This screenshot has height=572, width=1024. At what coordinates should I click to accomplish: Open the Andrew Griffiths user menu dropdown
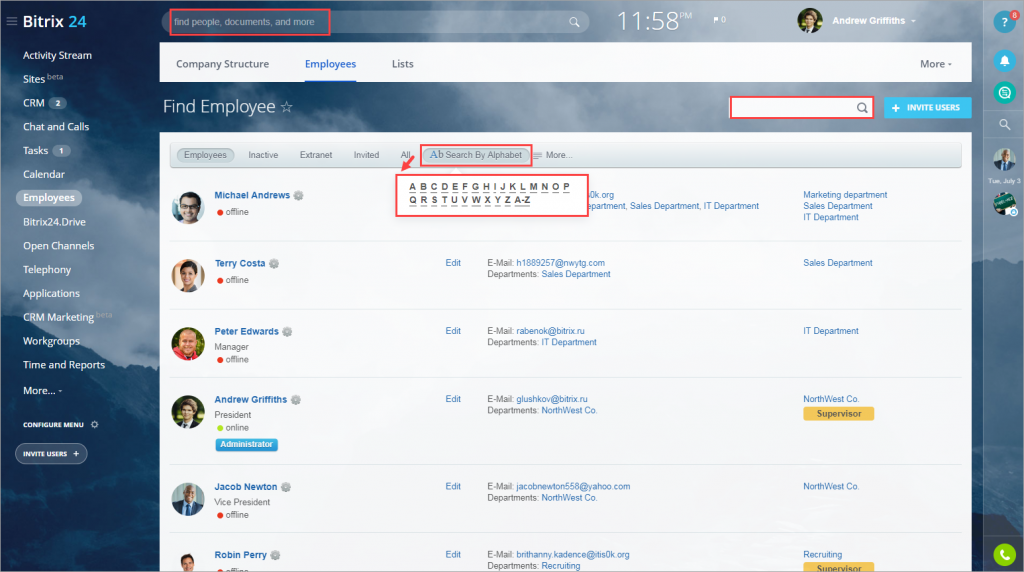874,21
